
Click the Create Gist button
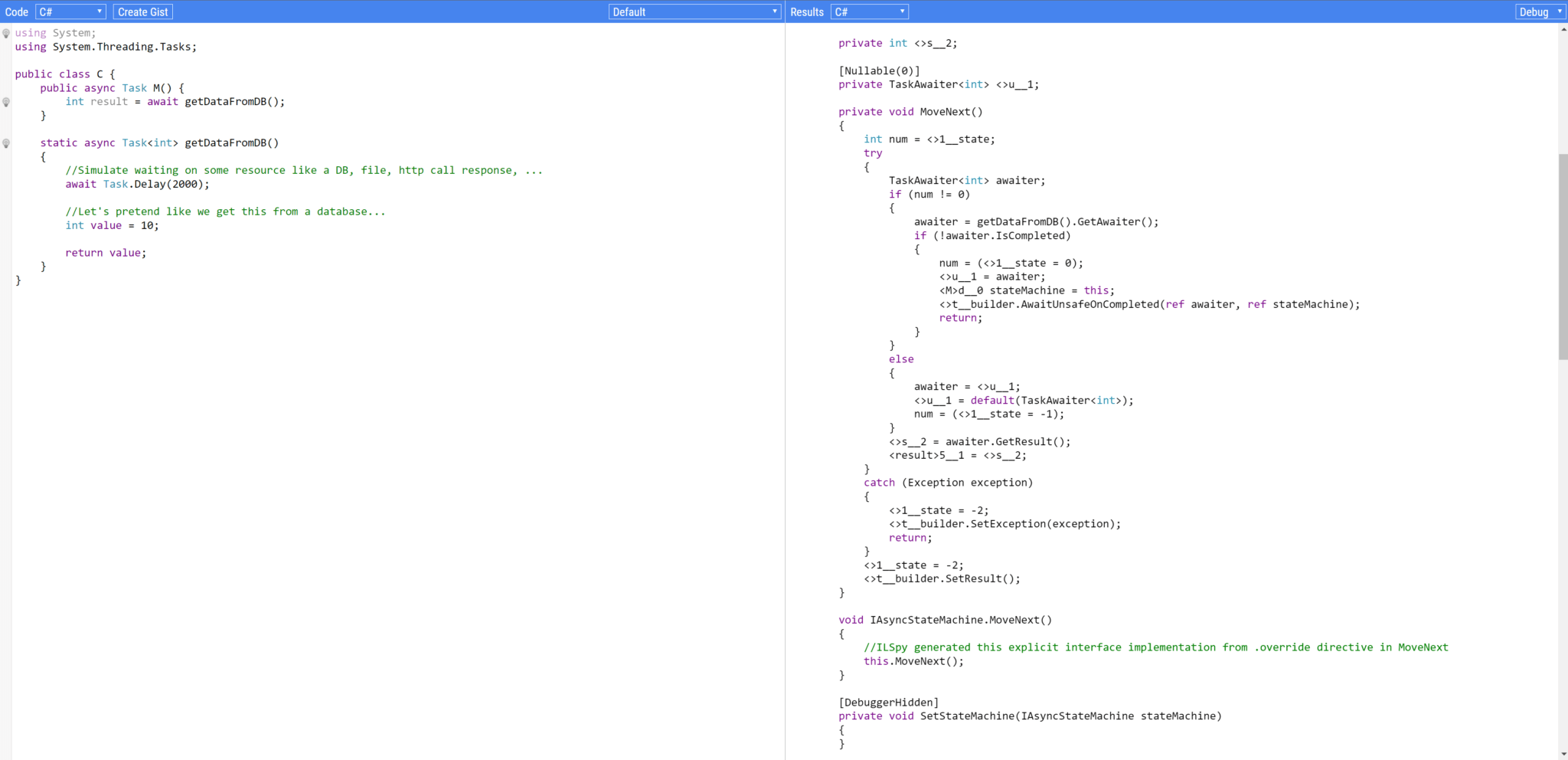point(142,11)
